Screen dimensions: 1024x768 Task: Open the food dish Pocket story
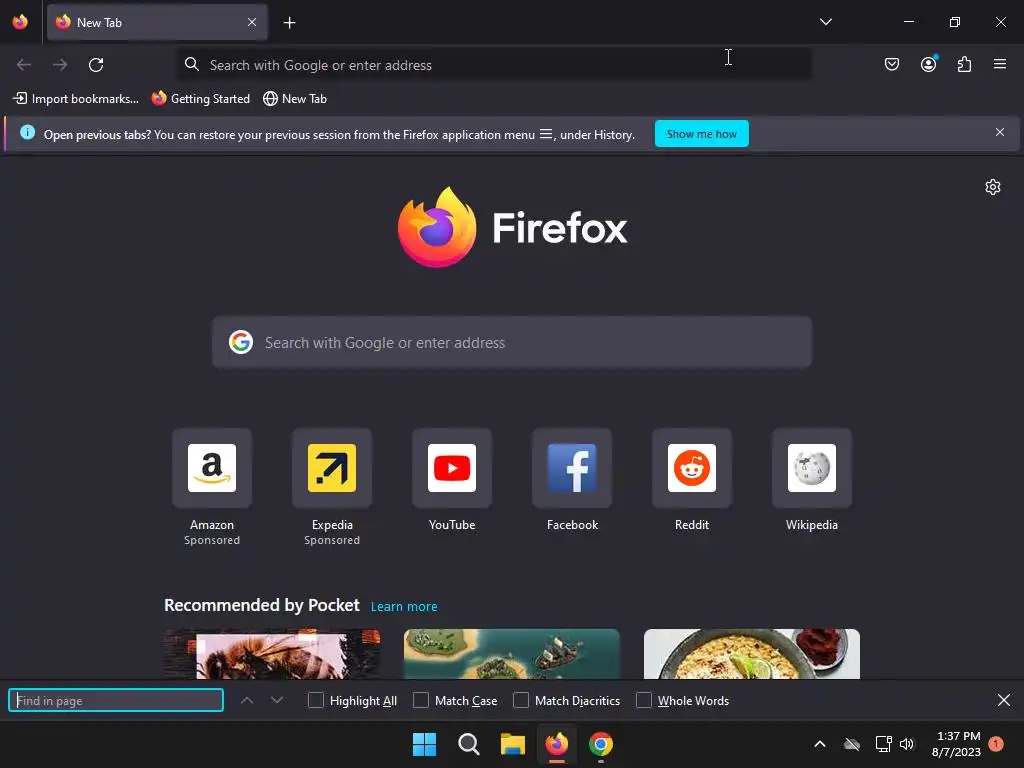pos(752,654)
